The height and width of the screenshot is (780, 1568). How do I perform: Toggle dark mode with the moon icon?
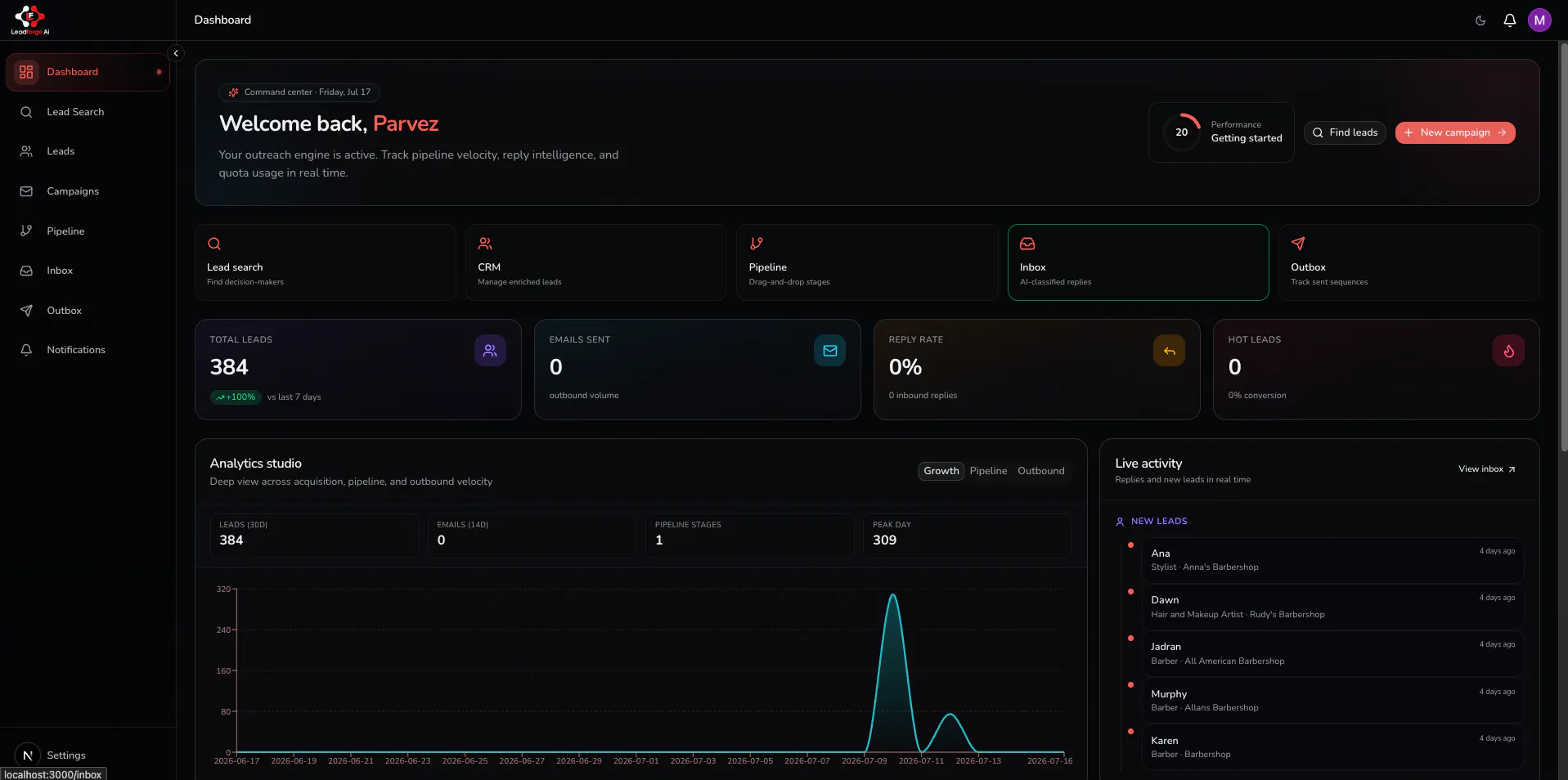tap(1480, 20)
